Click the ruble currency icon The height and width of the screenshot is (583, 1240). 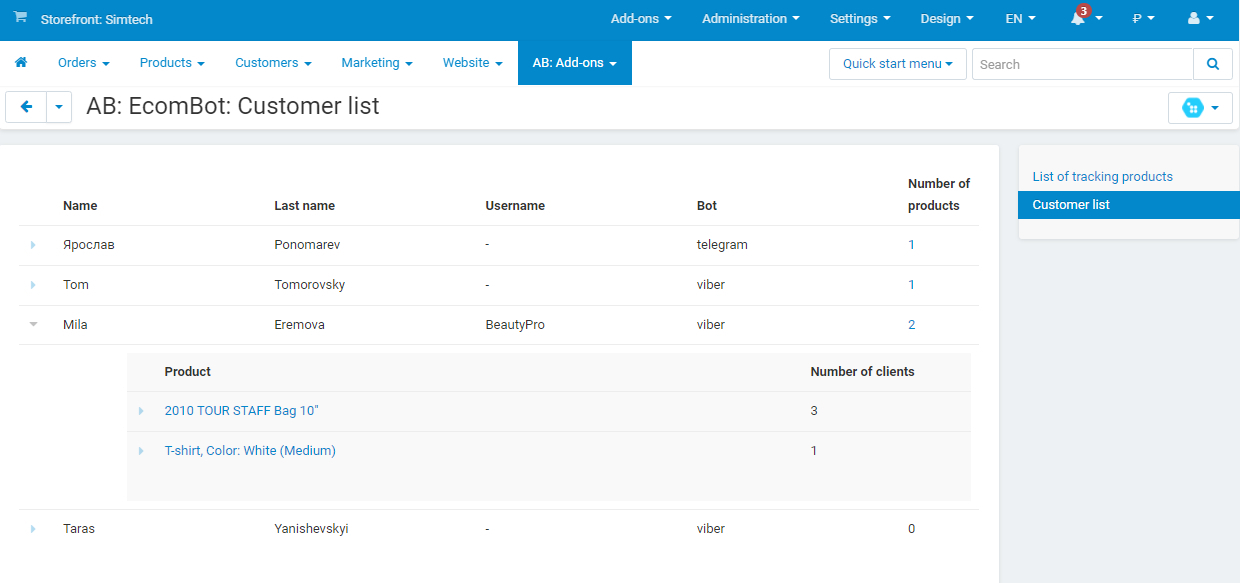(x=1138, y=18)
